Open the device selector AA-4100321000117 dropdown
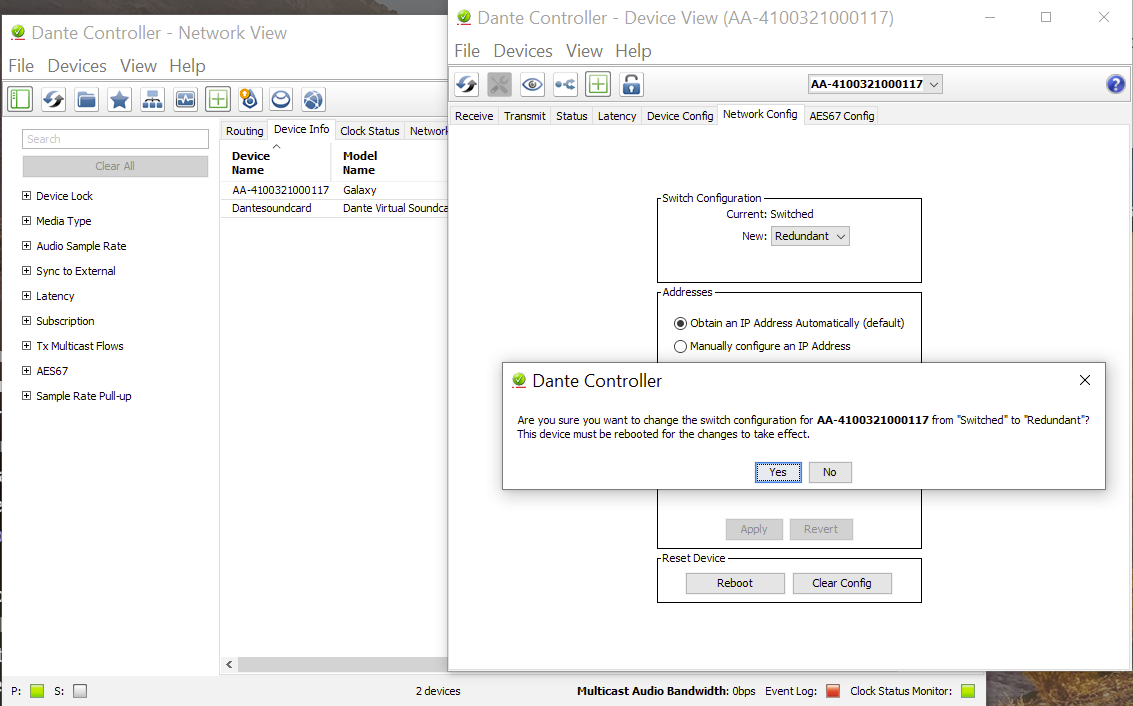This screenshot has height=706, width=1133. tap(875, 85)
